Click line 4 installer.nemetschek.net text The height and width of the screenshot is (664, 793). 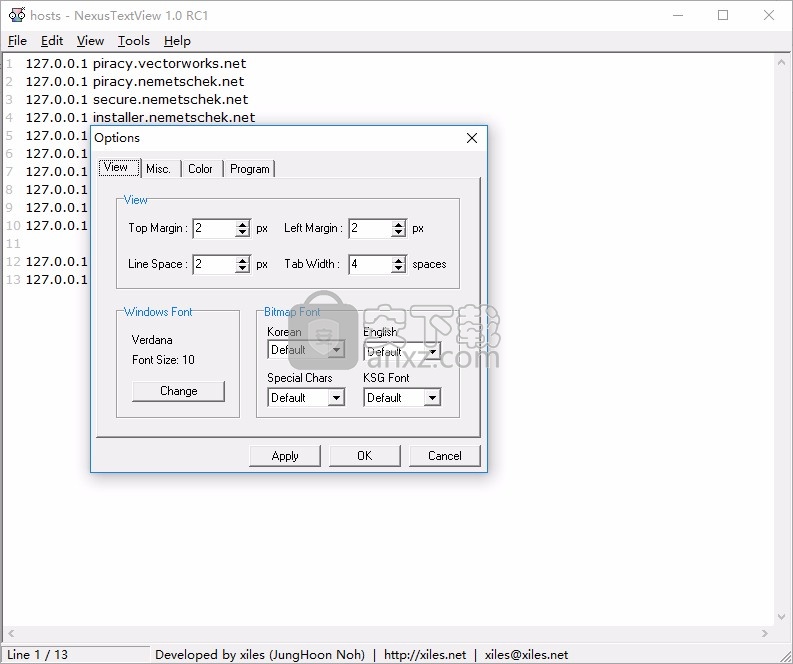point(174,118)
